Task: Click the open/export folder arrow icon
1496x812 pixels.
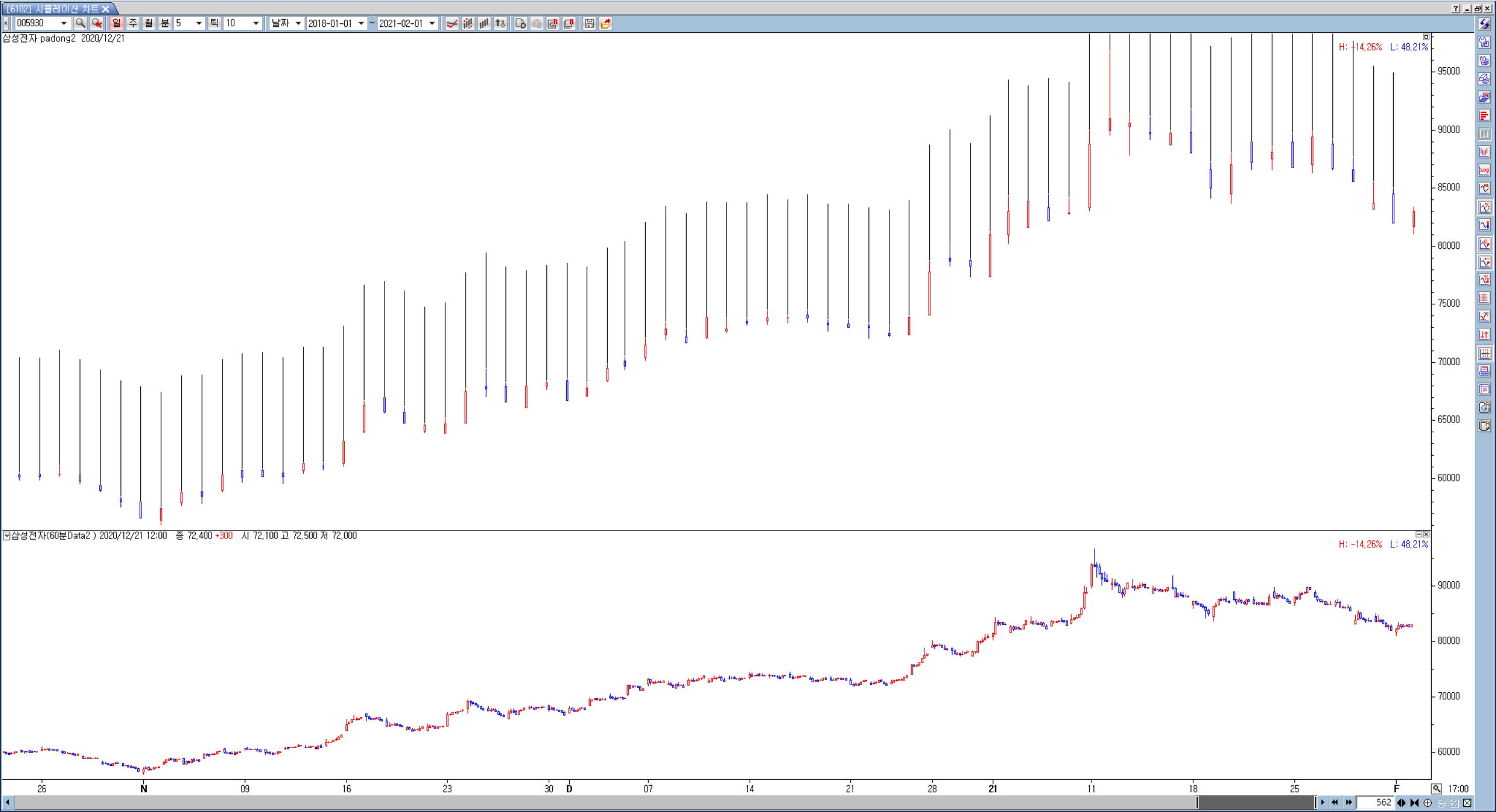Action: coord(605,23)
